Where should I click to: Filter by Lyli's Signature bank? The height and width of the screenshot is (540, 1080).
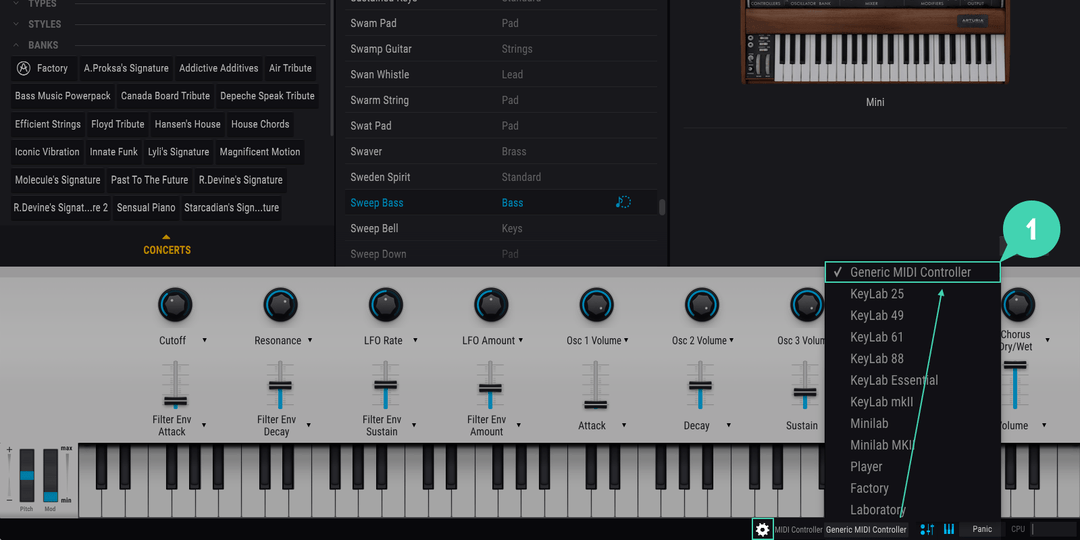point(178,152)
